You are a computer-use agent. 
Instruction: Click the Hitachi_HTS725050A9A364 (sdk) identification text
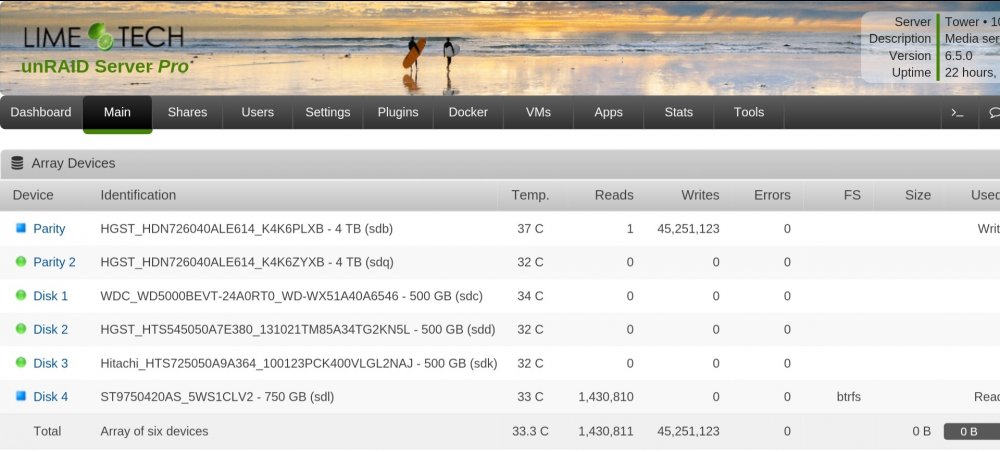click(299, 363)
